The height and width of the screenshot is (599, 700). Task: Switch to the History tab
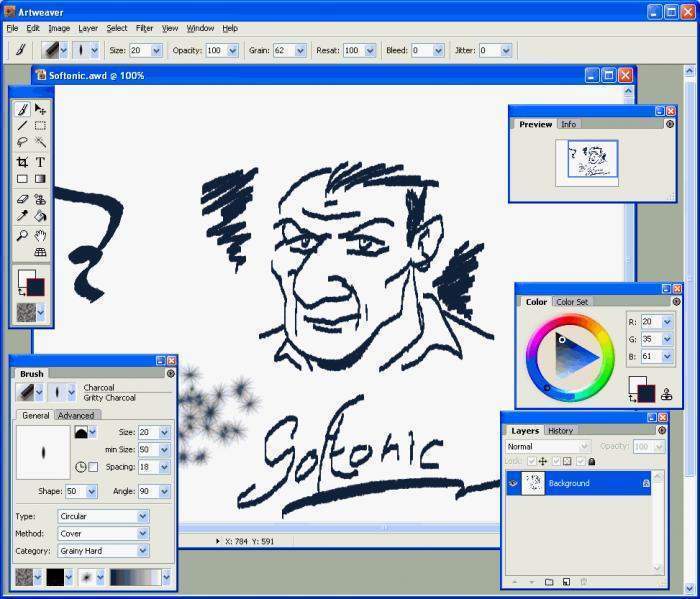point(560,431)
